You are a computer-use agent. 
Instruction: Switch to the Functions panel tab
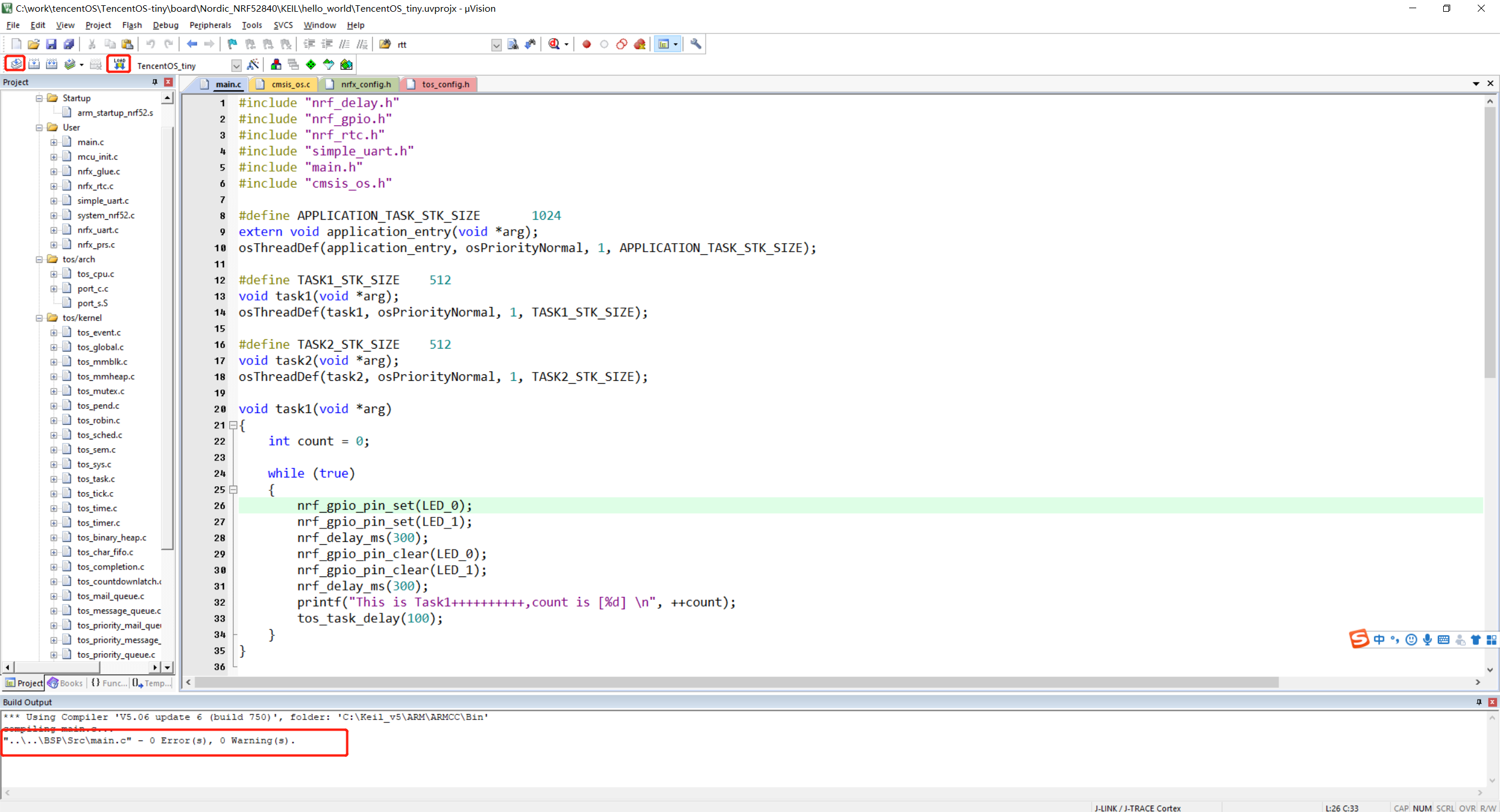[109, 683]
